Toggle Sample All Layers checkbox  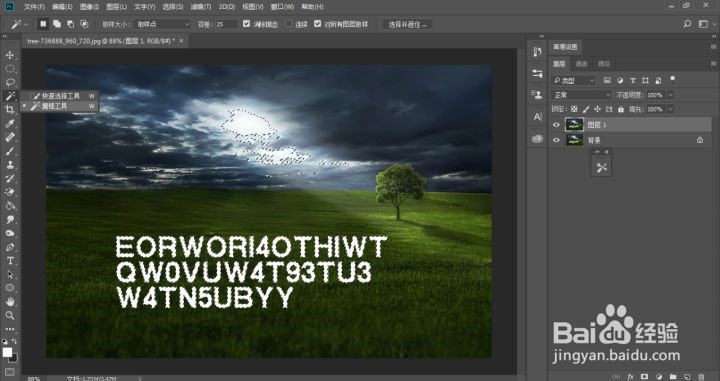point(317,24)
